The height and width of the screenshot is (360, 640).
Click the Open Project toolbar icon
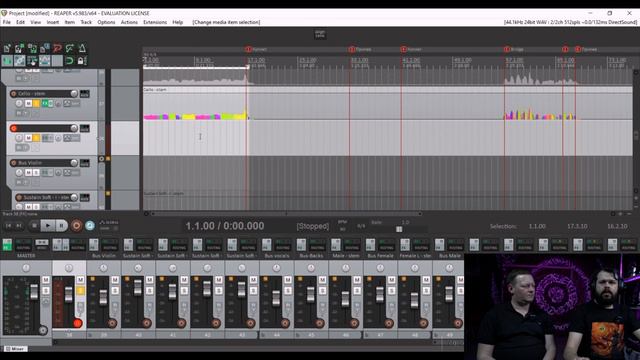tap(20, 49)
